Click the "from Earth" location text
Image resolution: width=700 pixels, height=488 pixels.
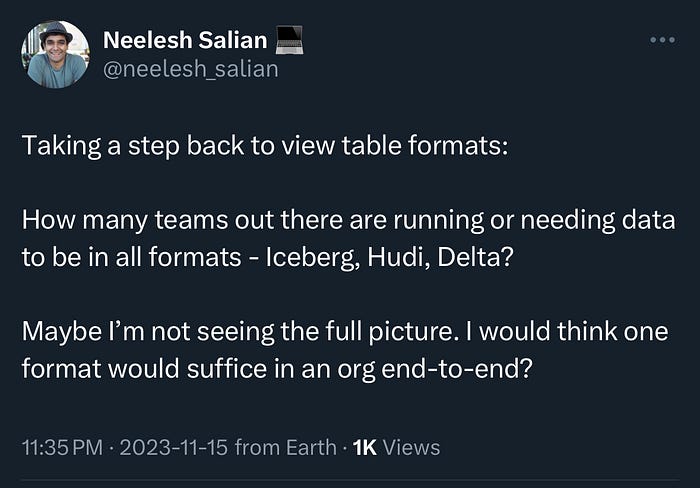[x=286, y=447]
